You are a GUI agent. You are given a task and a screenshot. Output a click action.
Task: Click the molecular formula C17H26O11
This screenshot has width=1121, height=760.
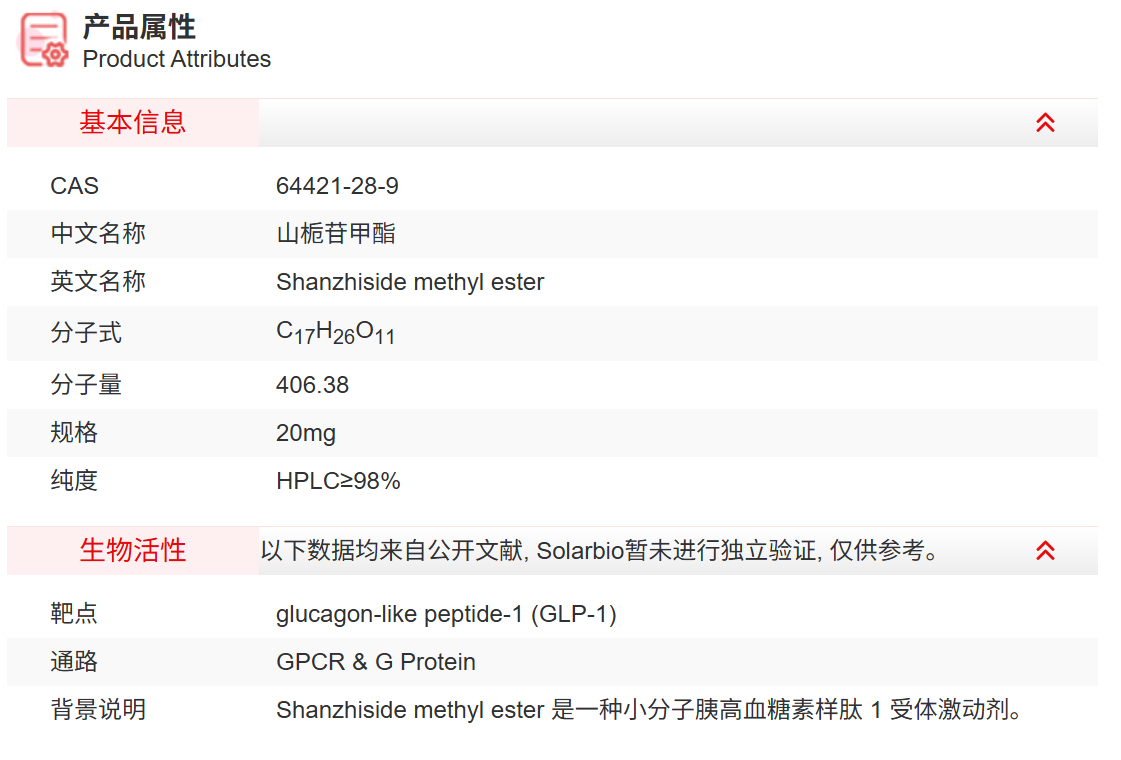click(335, 333)
